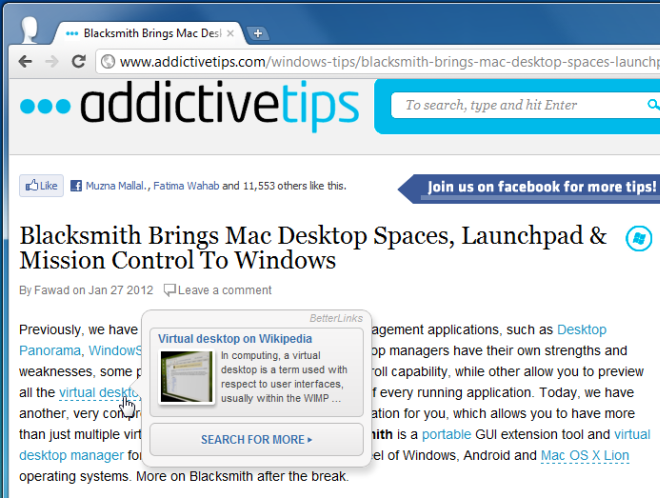The width and height of the screenshot is (660, 498).
Task: Click the Facebook logo next to names
Action: [76, 186]
